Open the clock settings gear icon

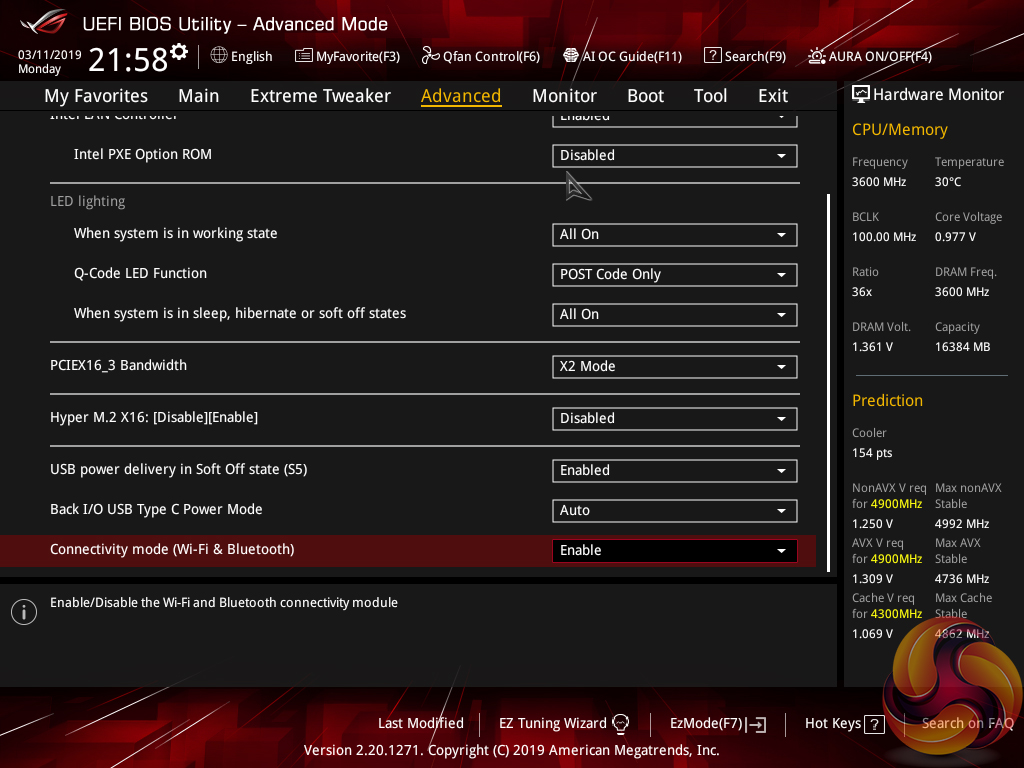pos(179,52)
